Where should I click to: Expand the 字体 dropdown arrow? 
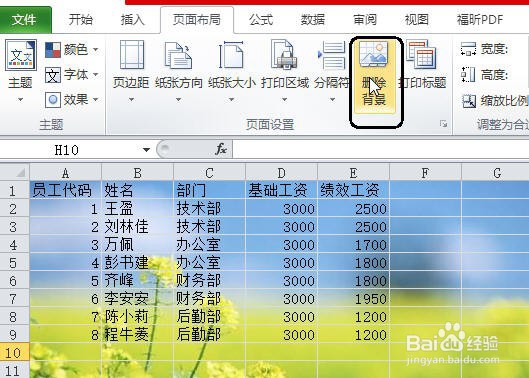(x=95, y=75)
